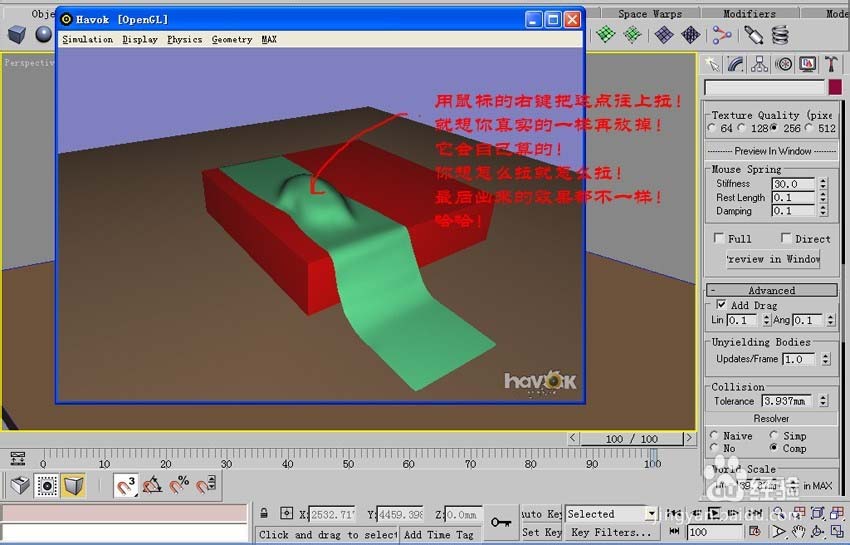The width and height of the screenshot is (850, 545).
Task: Collapse the Advanced rollout
Action: tap(771, 290)
